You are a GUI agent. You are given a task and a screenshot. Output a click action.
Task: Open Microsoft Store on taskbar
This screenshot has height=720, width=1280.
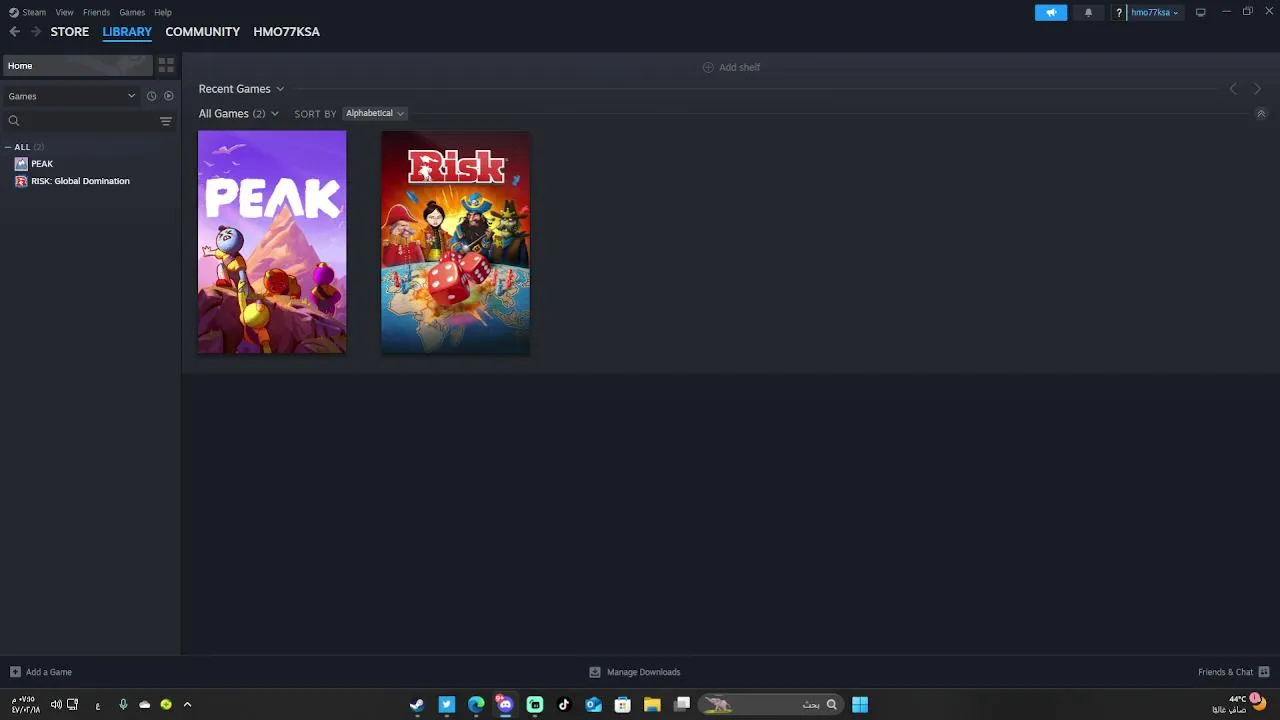[622, 705]
